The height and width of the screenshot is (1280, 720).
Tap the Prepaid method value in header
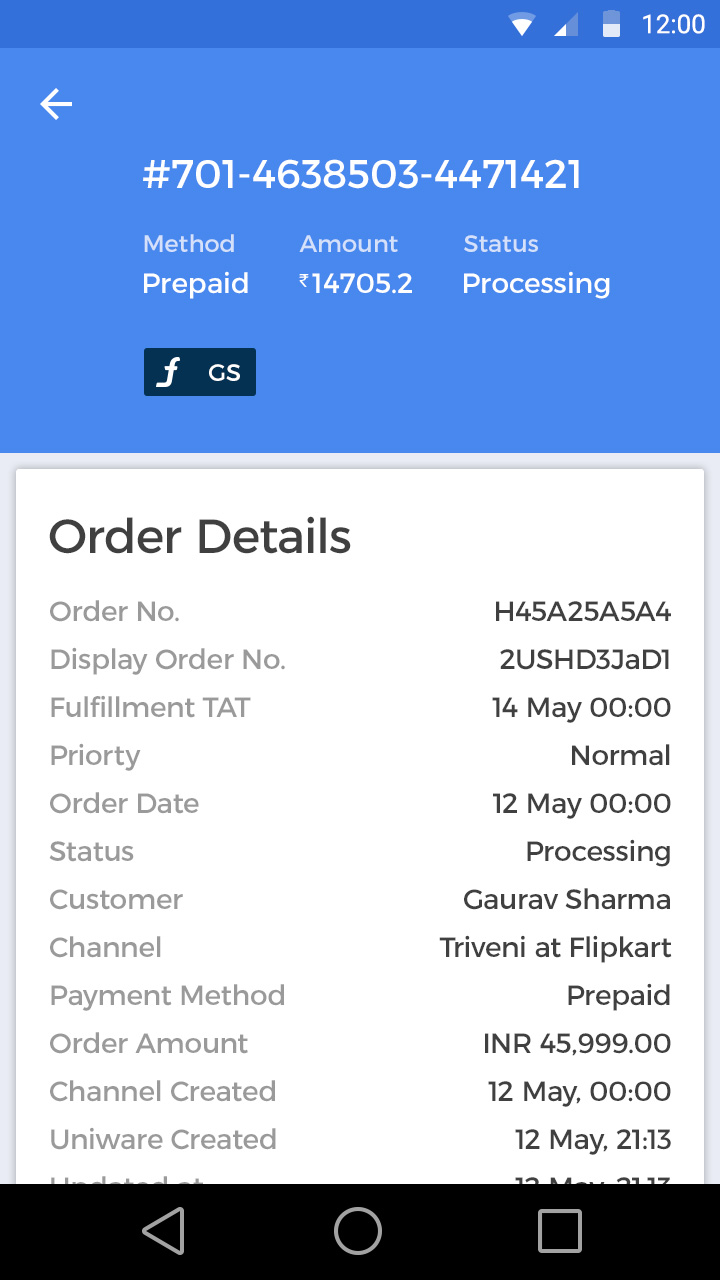click(x=195, y=284)
